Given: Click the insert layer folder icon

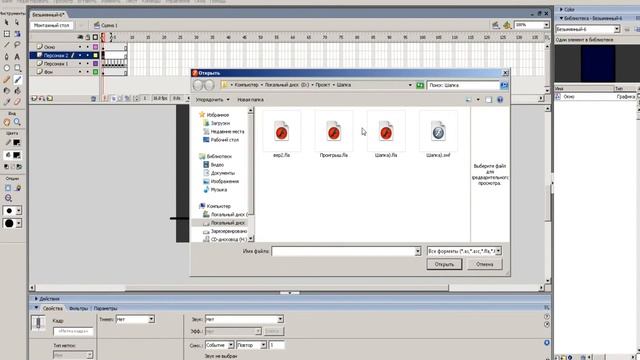Looking at the screenshot, I should click(49, 98).
